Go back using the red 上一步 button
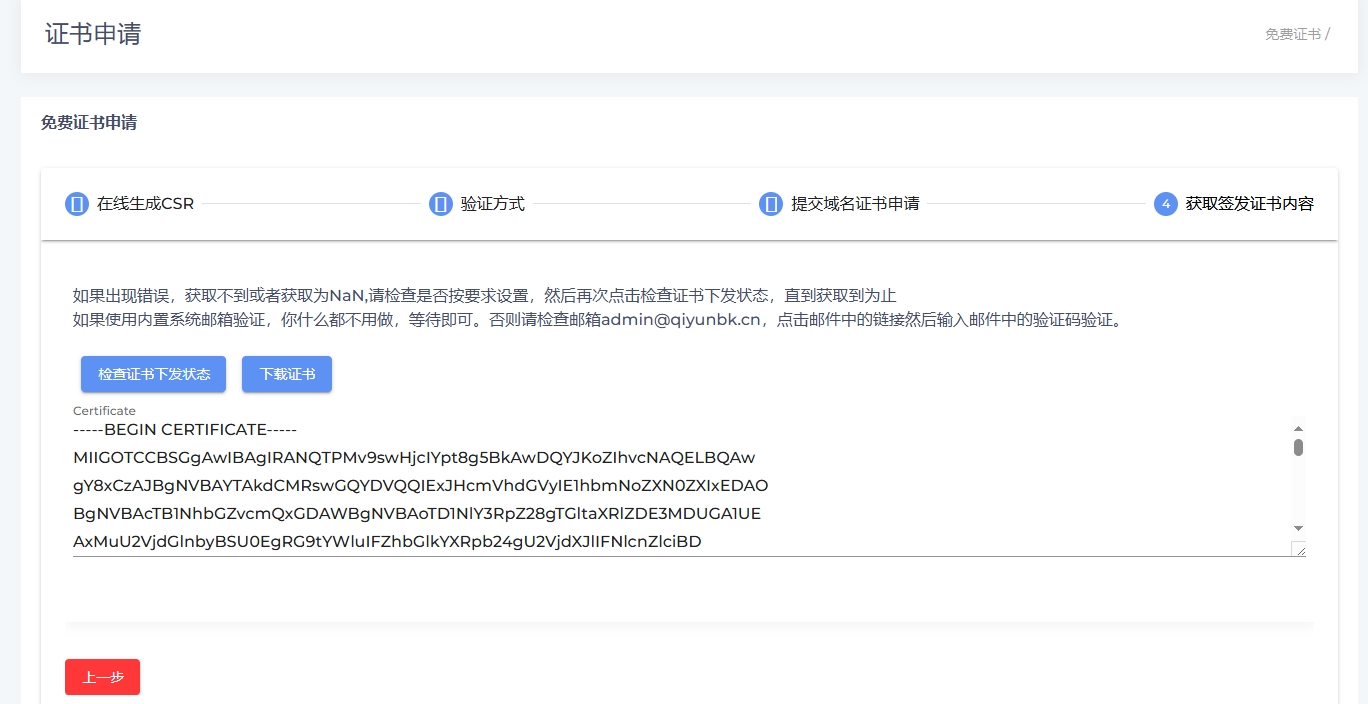Screen dimensions: 1368x704 pyautogui.click(x=102, y=677)
